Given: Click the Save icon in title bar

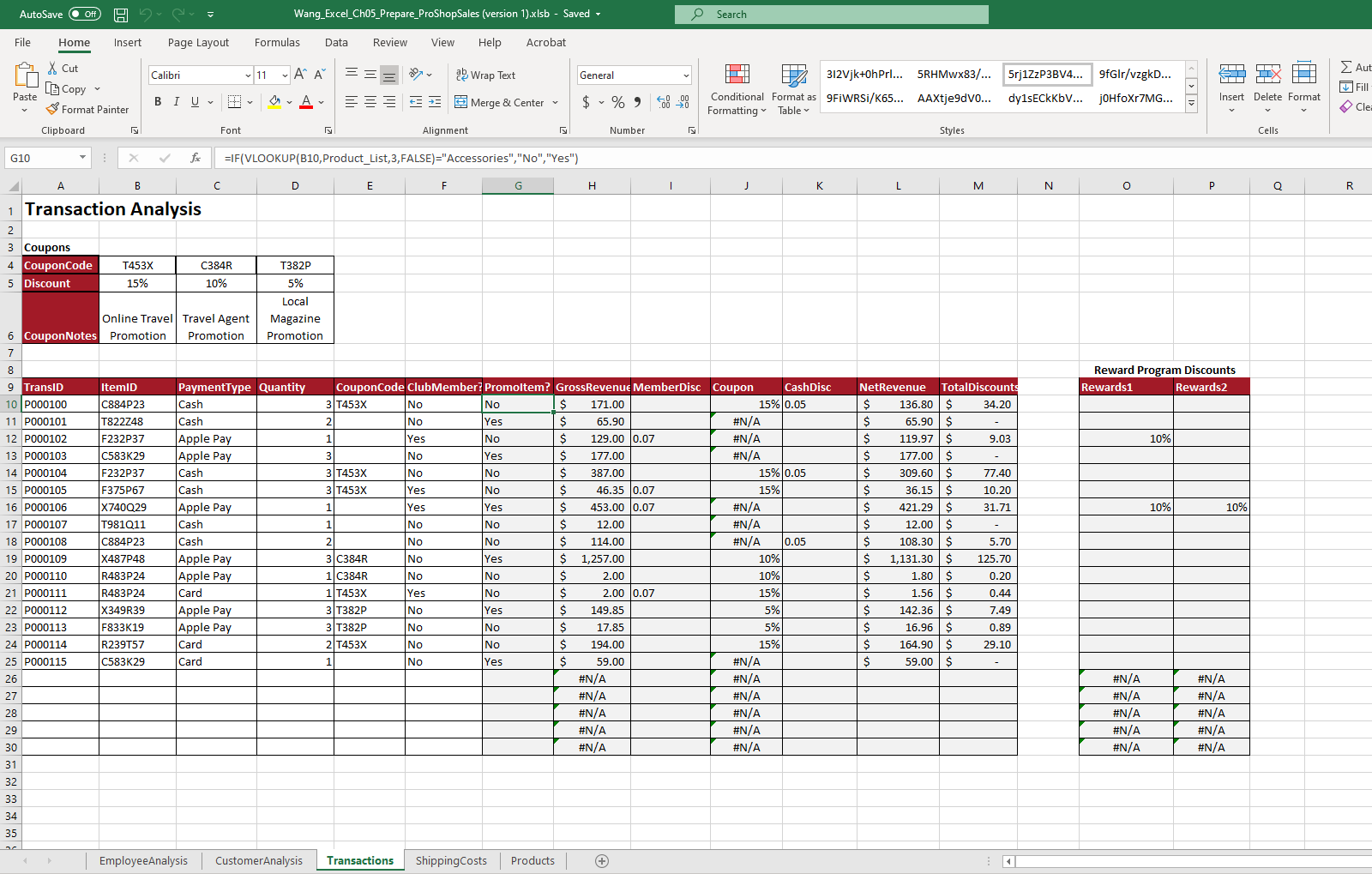Looking at the screenshot, I should [121, 15].
